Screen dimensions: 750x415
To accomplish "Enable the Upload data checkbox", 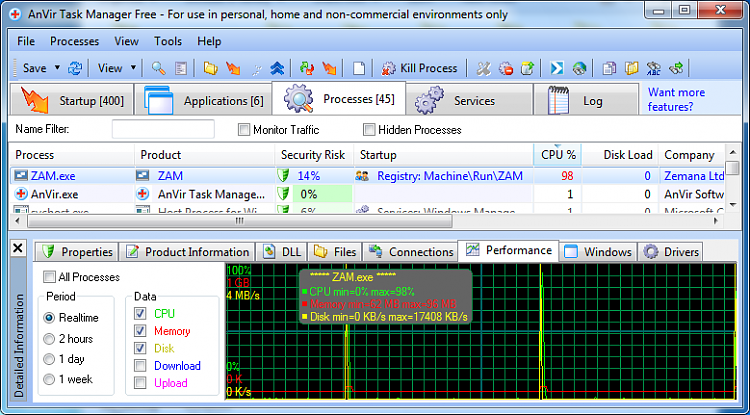I will point(140,382).
